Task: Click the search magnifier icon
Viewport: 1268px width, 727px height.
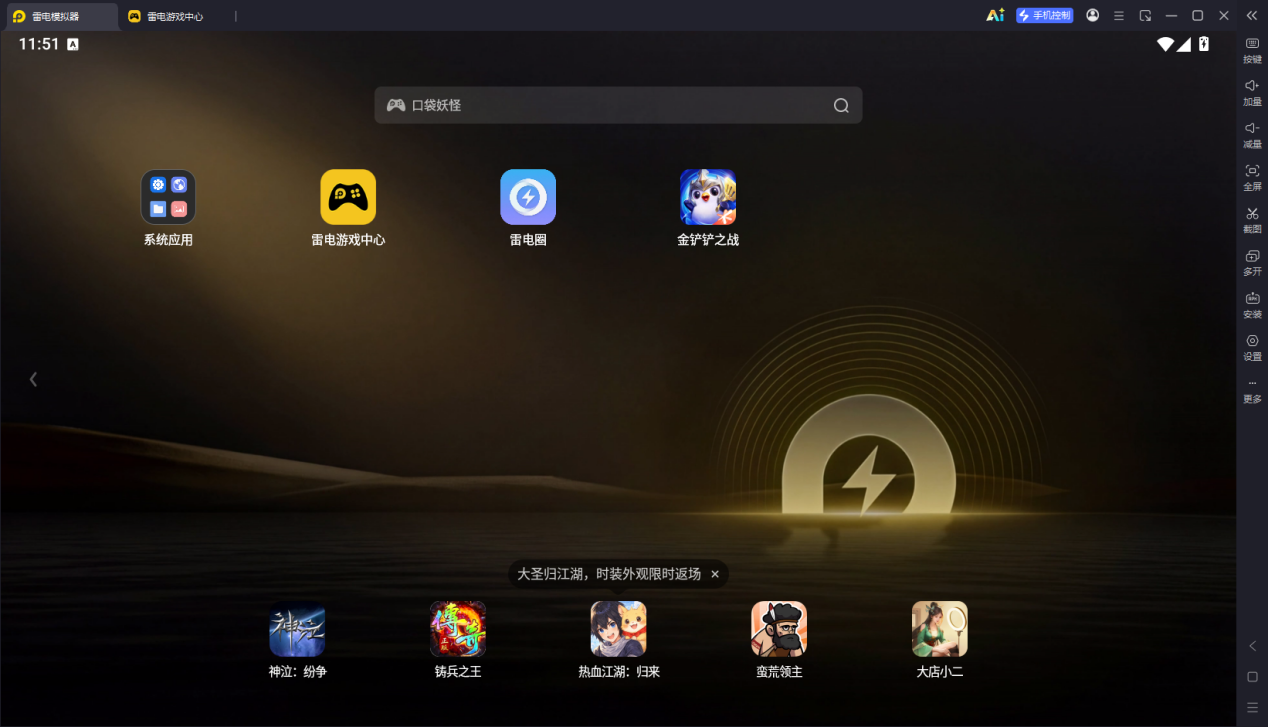Action: [x=841, y=105]
